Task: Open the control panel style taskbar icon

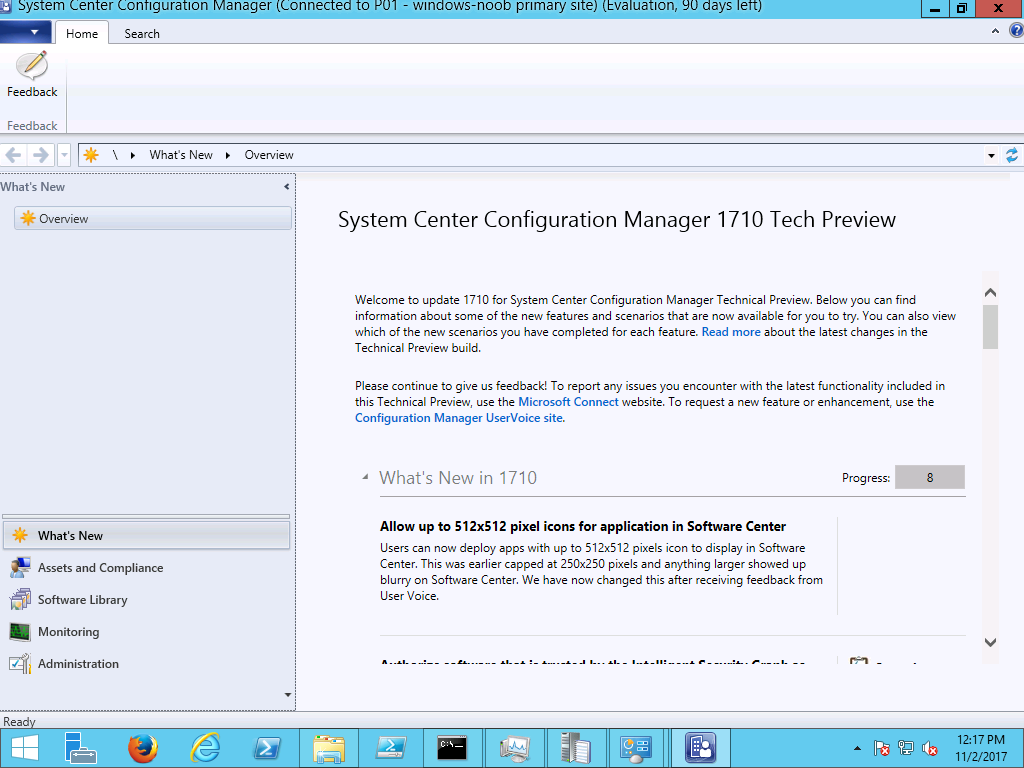Action: click(636, 748)
